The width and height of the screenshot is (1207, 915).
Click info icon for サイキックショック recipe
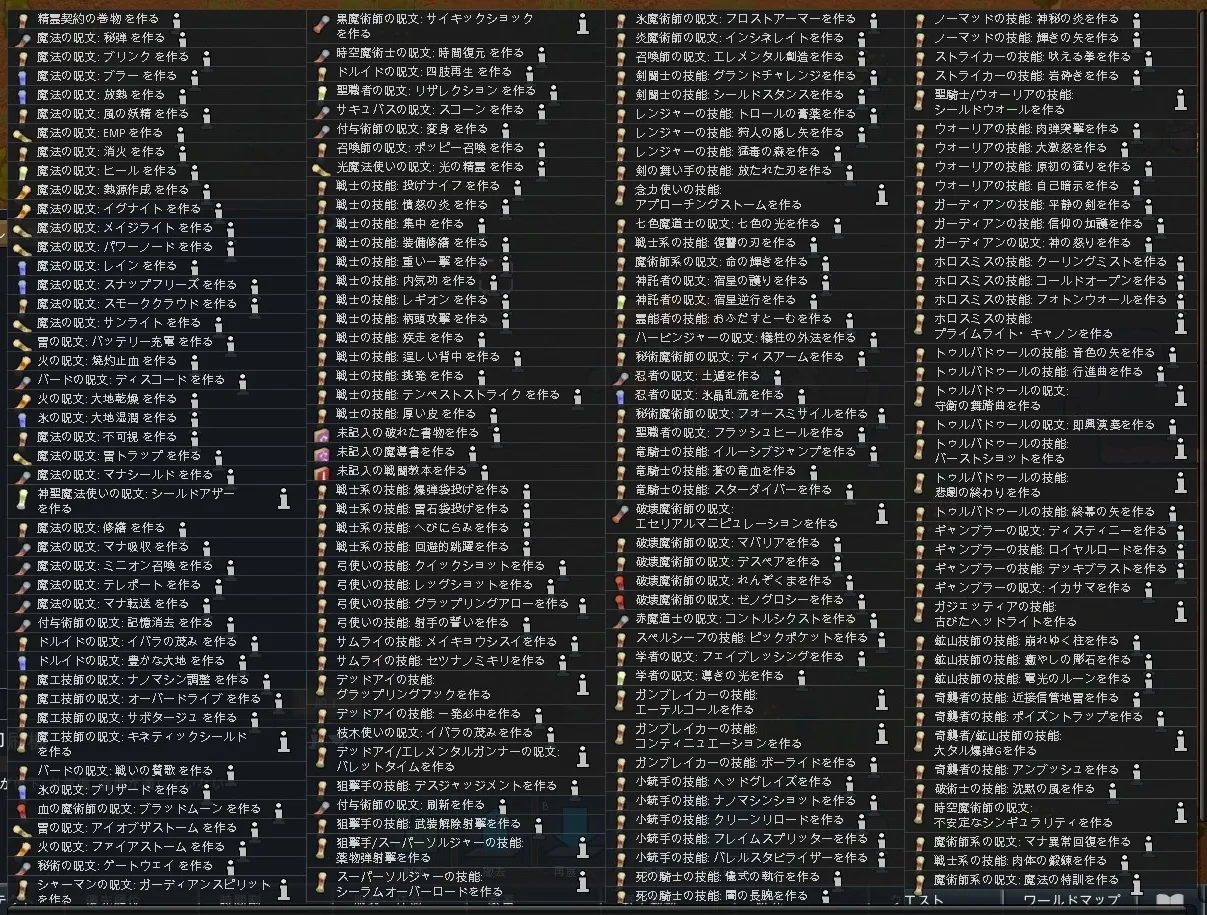pyautogui.click(x=583, y=25)
